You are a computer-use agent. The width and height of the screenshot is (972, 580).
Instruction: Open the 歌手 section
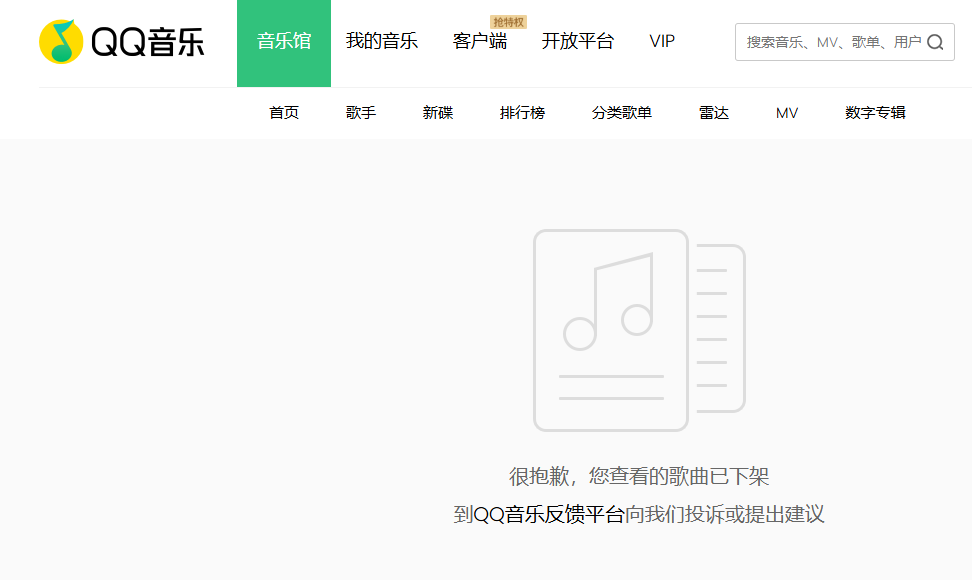coord(361,113)
